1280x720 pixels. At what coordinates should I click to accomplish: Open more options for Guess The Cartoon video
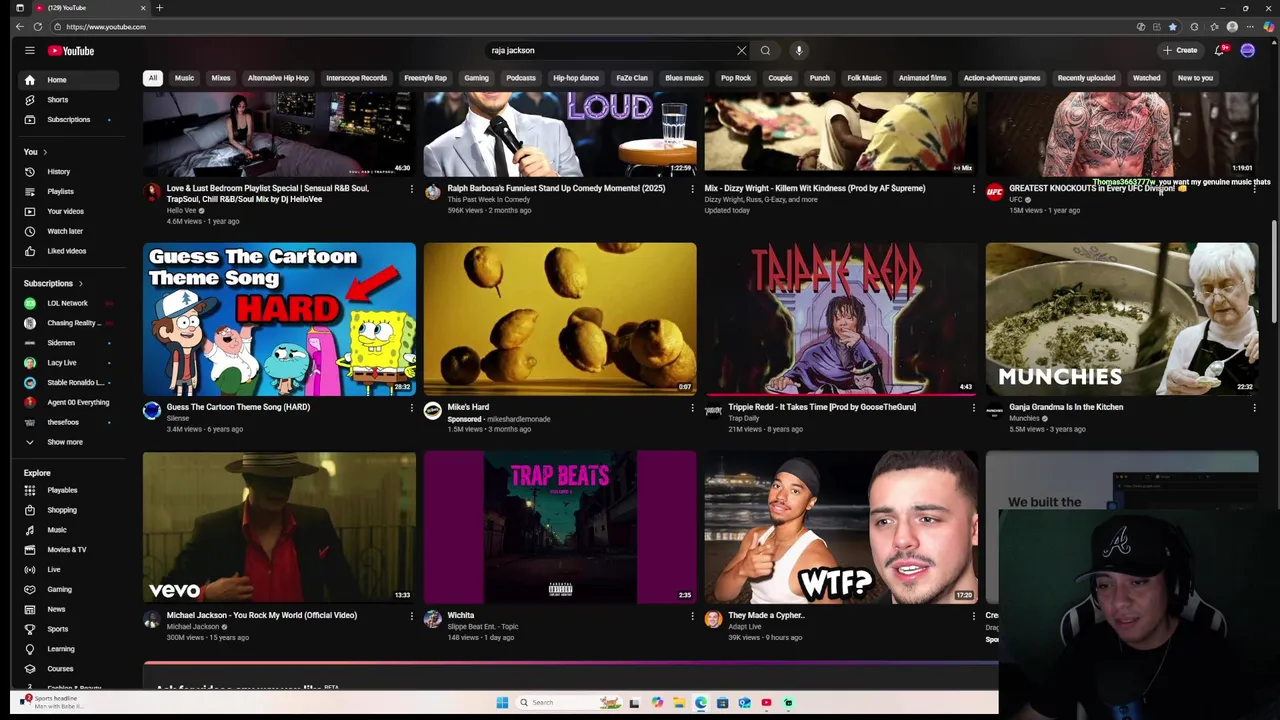[411, 408]
